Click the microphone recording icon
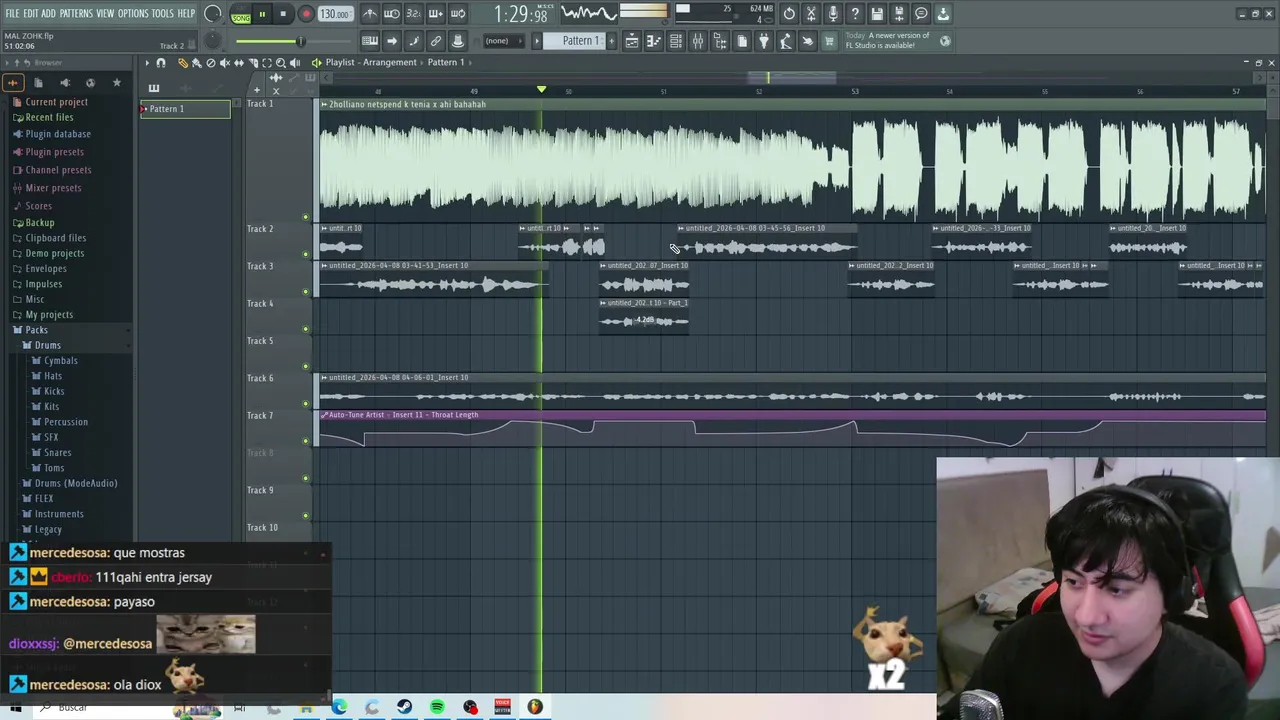The image size is (1280, 720). click(x=833, y=14)
